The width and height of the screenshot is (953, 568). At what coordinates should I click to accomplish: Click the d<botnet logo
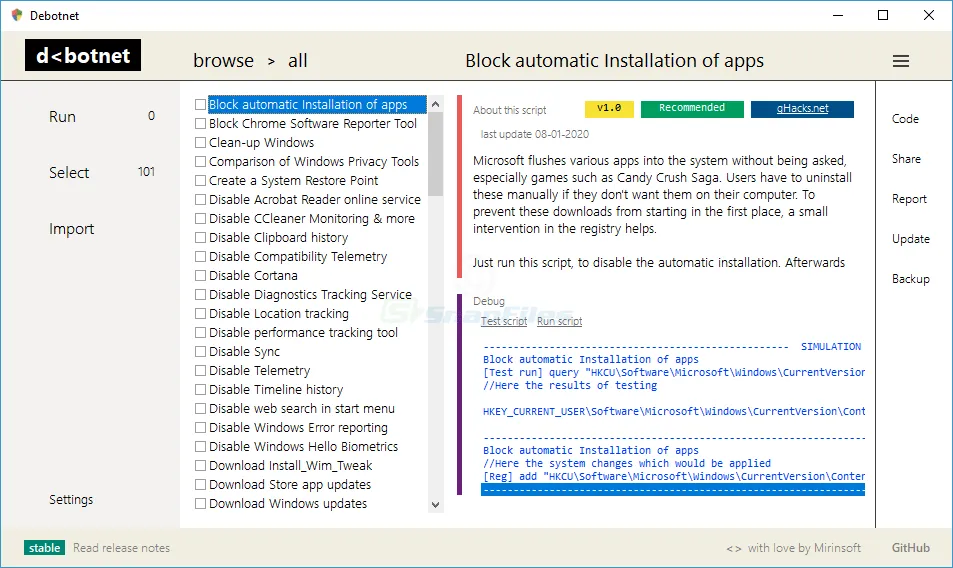click(x=83, y=55)
